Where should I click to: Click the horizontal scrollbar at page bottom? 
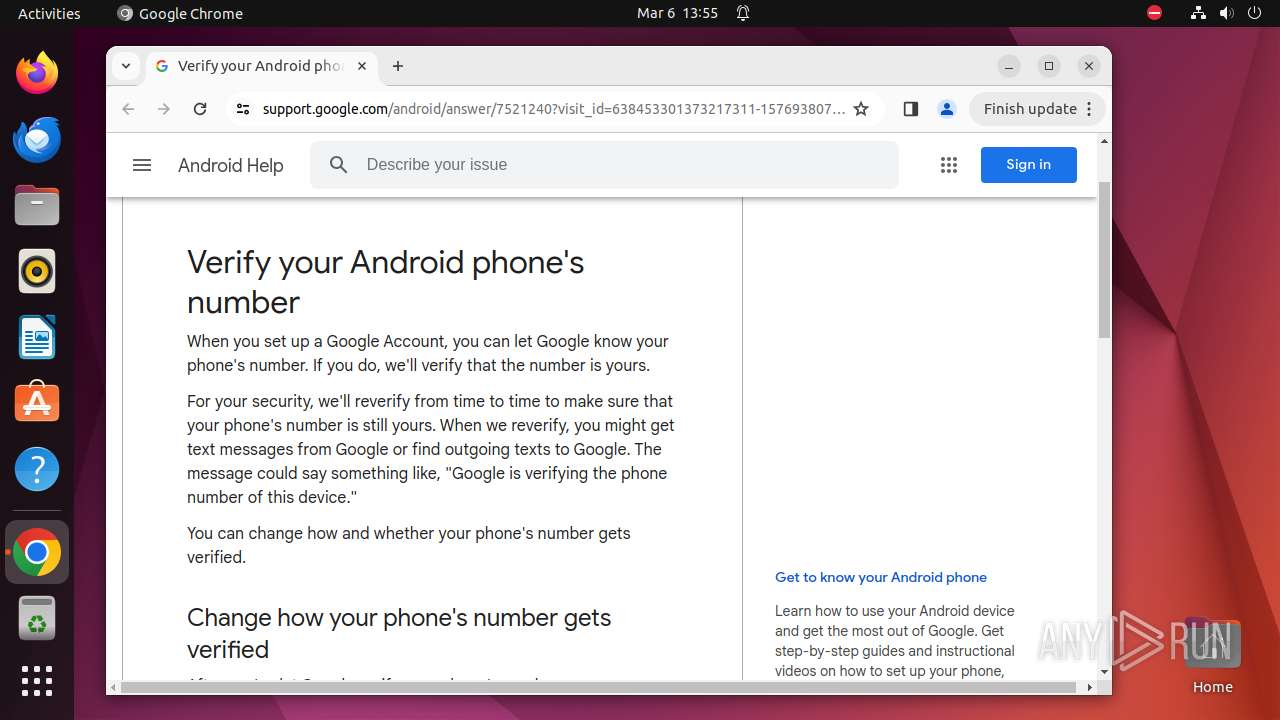[x=598, y=687]
